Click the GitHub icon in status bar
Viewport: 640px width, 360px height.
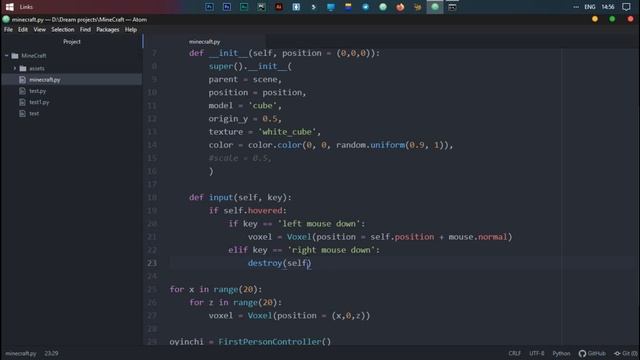tap(582, 353)
